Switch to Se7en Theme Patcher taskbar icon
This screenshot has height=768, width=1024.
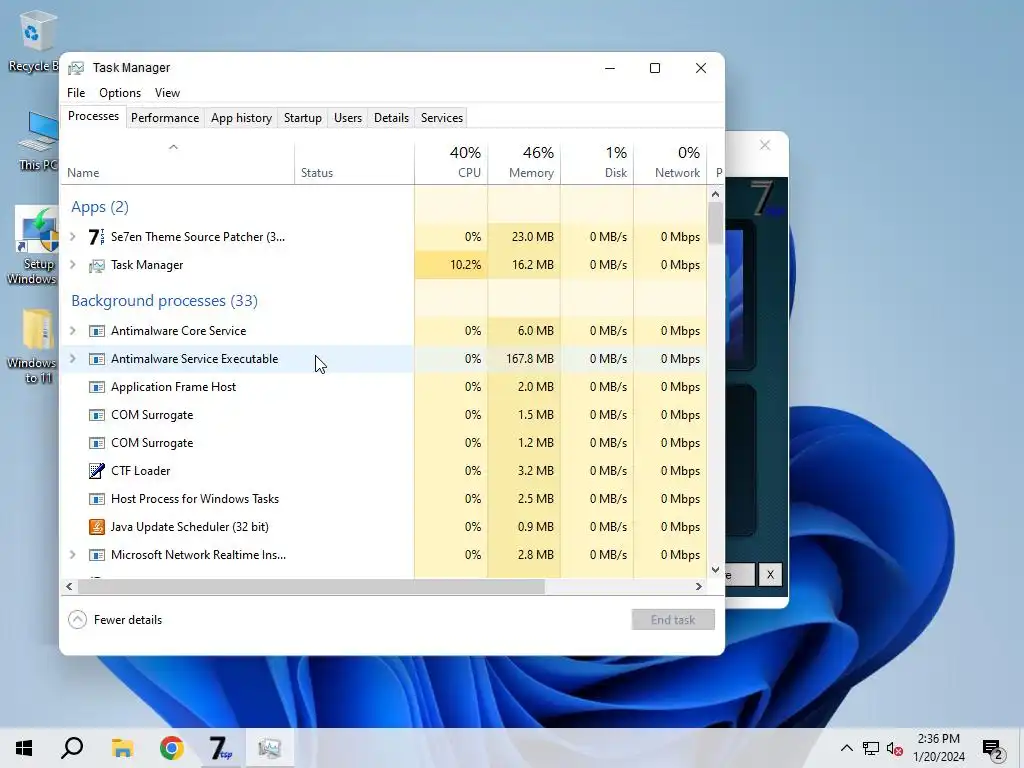pos(221,748)
